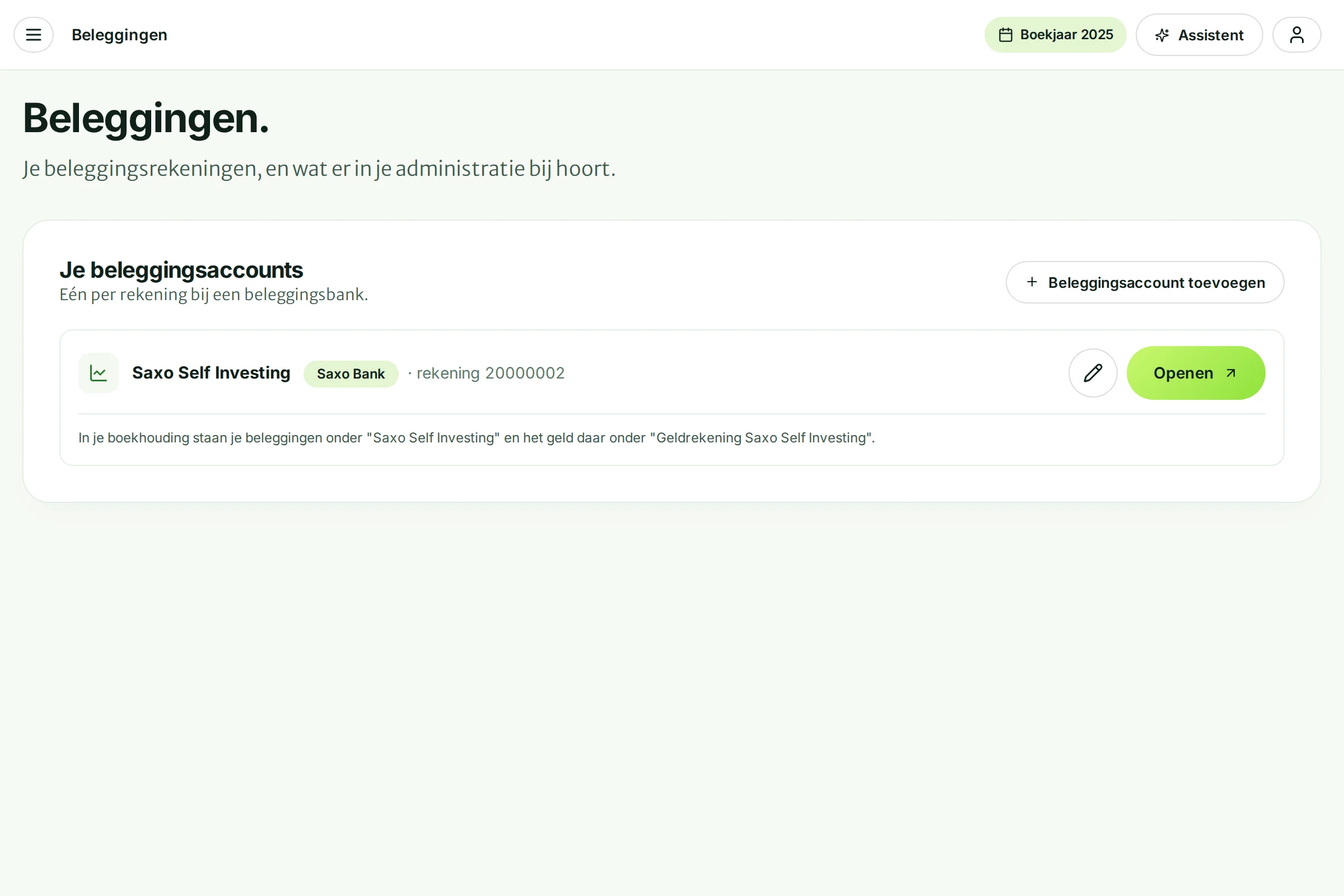Click the bookkeeping note about Geldrekening Saxo
The width and height of the screenshot is (1344, 896).
click(x=477, y=438)
